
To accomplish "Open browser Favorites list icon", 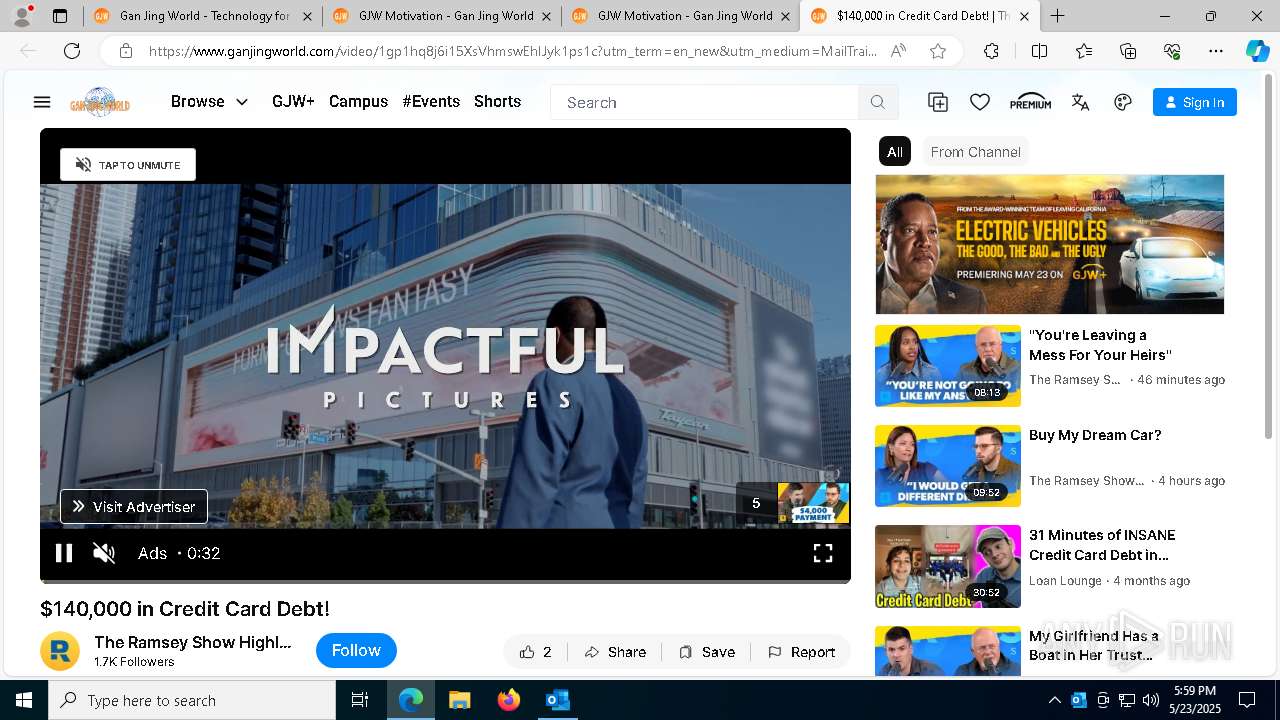I will [x=1084, y=51].
